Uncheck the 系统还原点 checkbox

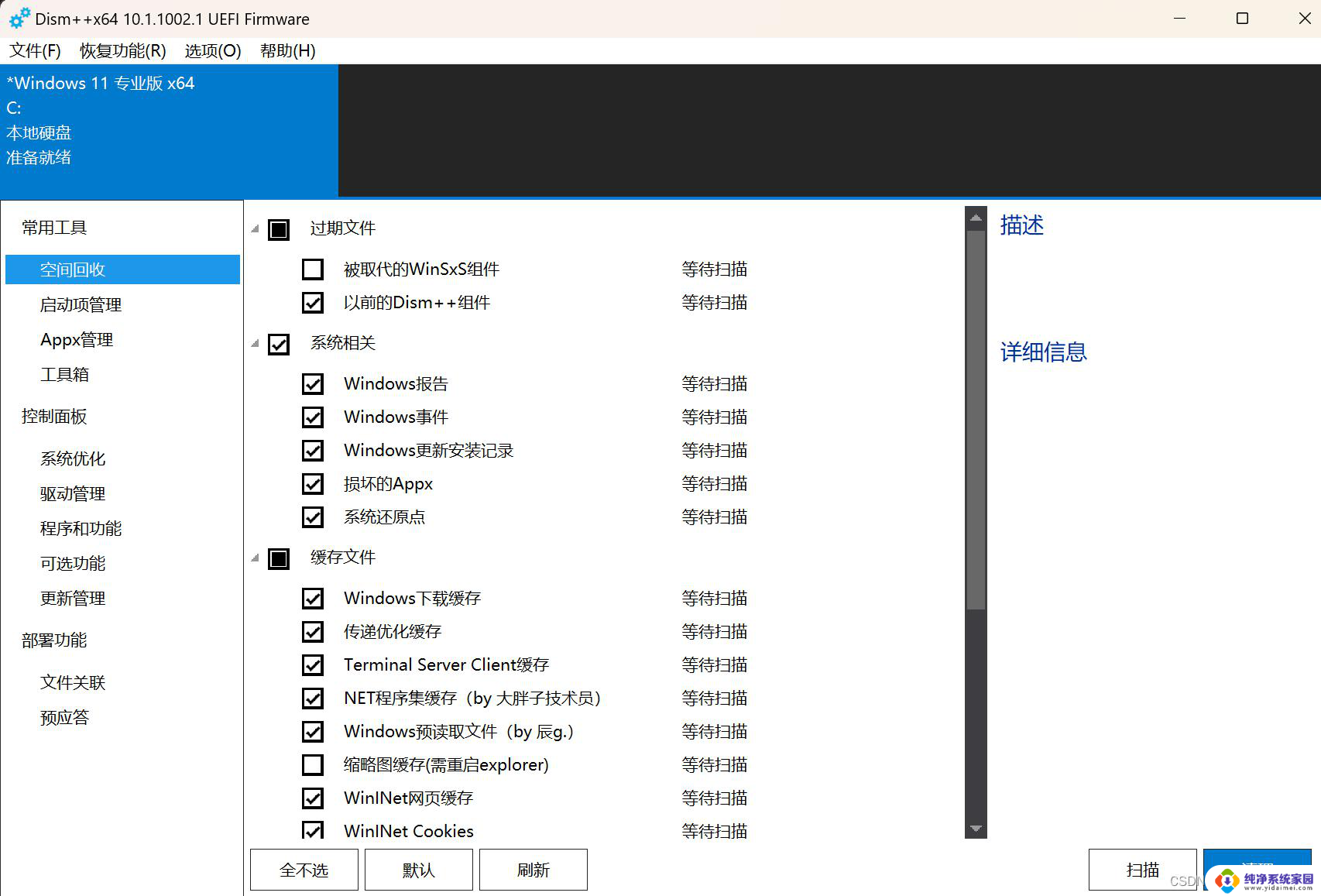pos(313,517)
